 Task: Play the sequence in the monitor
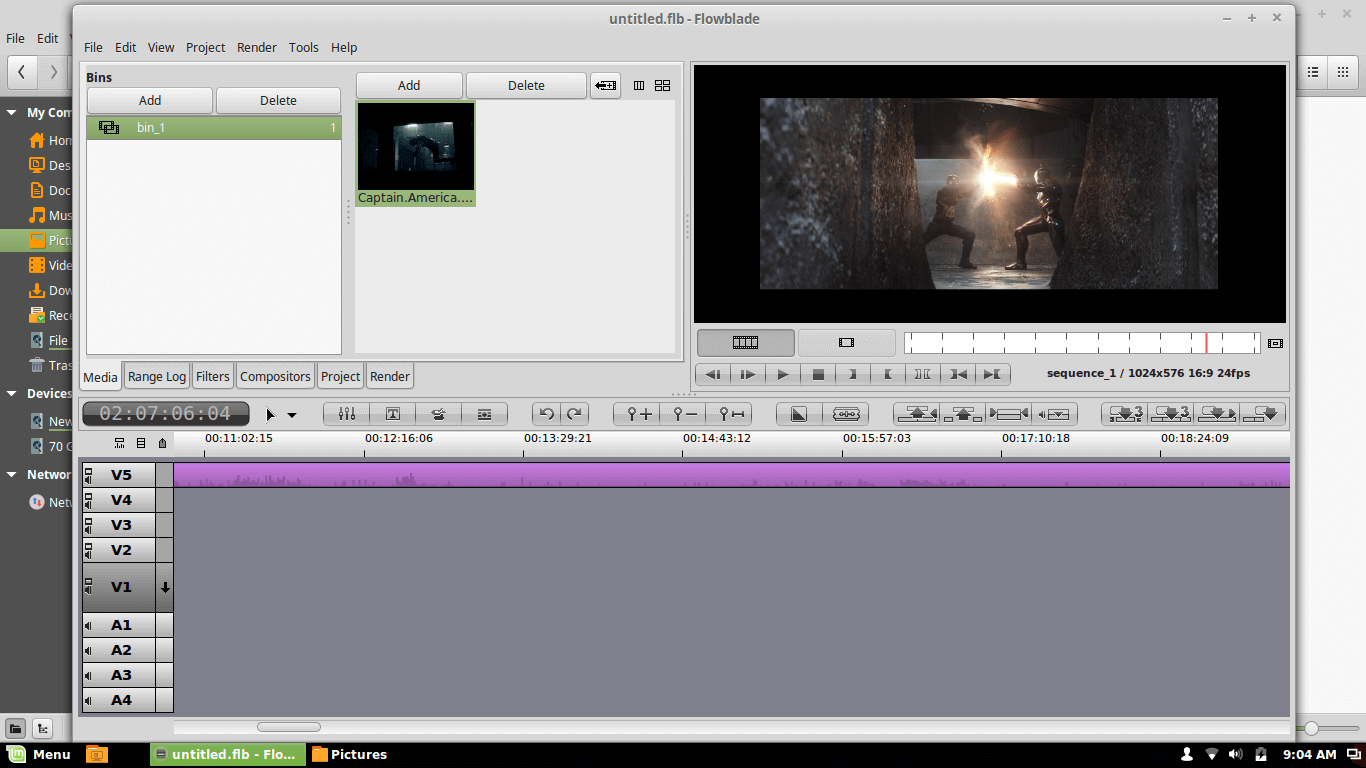pyautogui.click(x=783, y=374)
